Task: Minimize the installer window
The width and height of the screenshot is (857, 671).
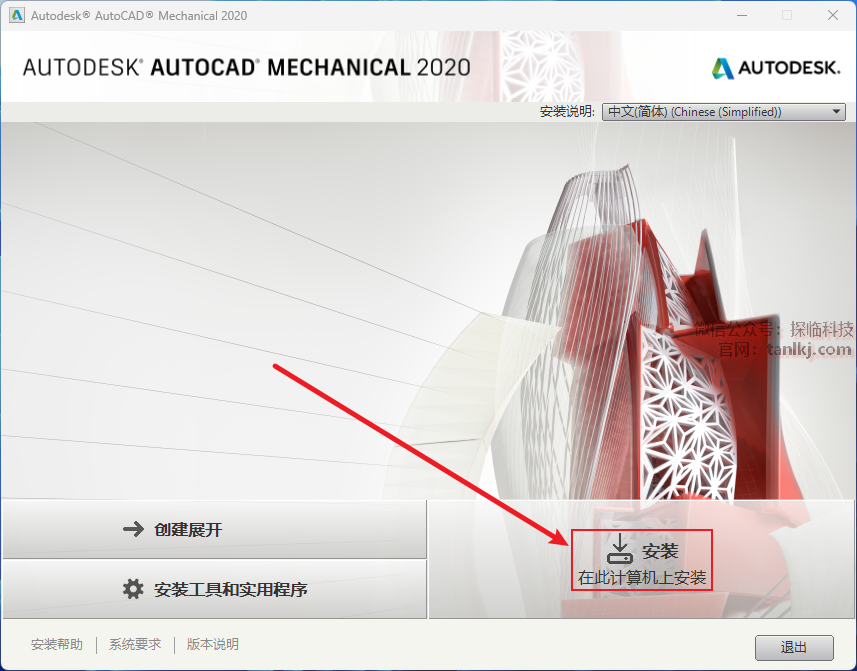Action: [742, 15]
